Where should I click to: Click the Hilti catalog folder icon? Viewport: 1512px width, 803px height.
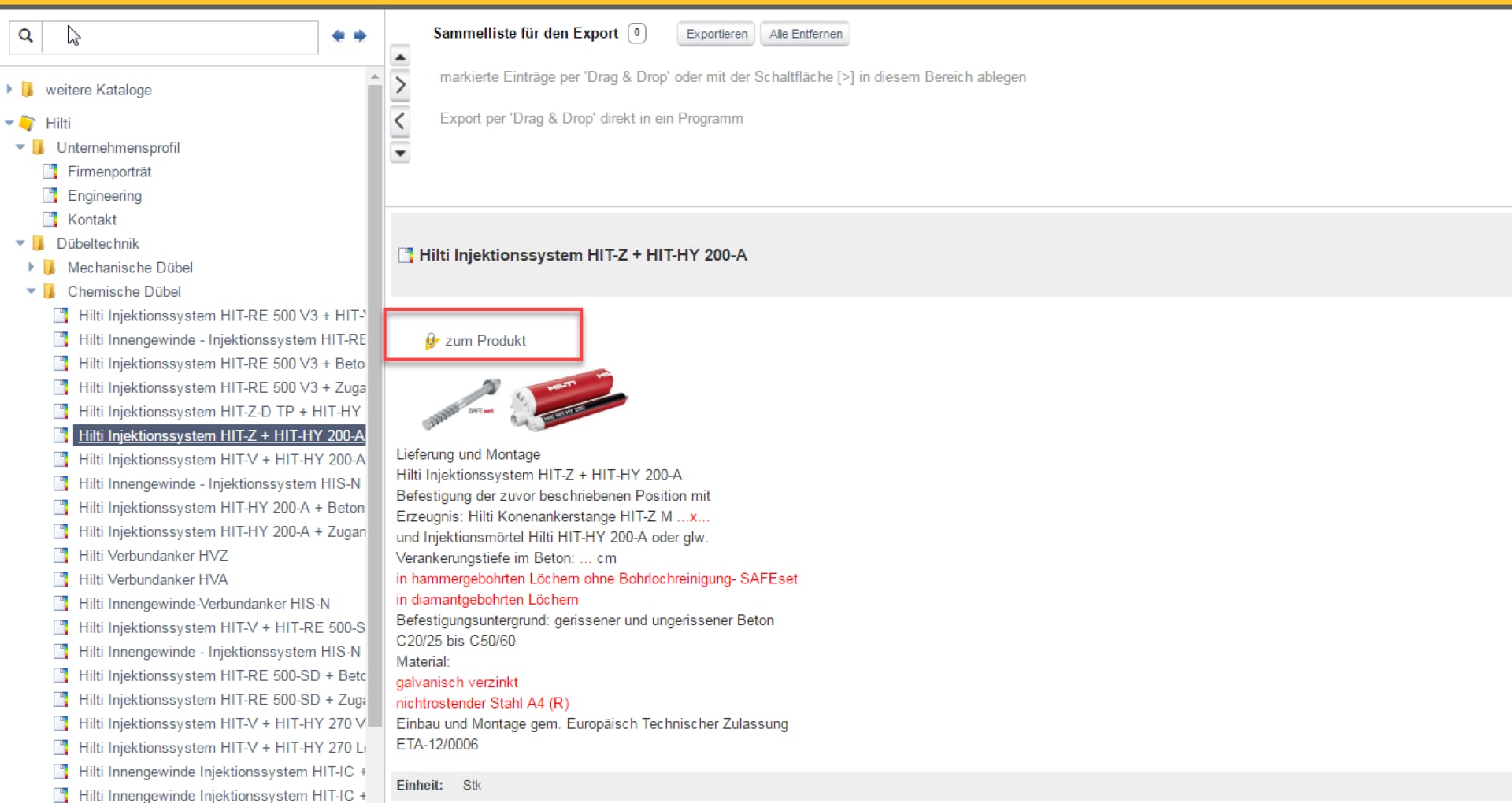click(x=28, y=124)
